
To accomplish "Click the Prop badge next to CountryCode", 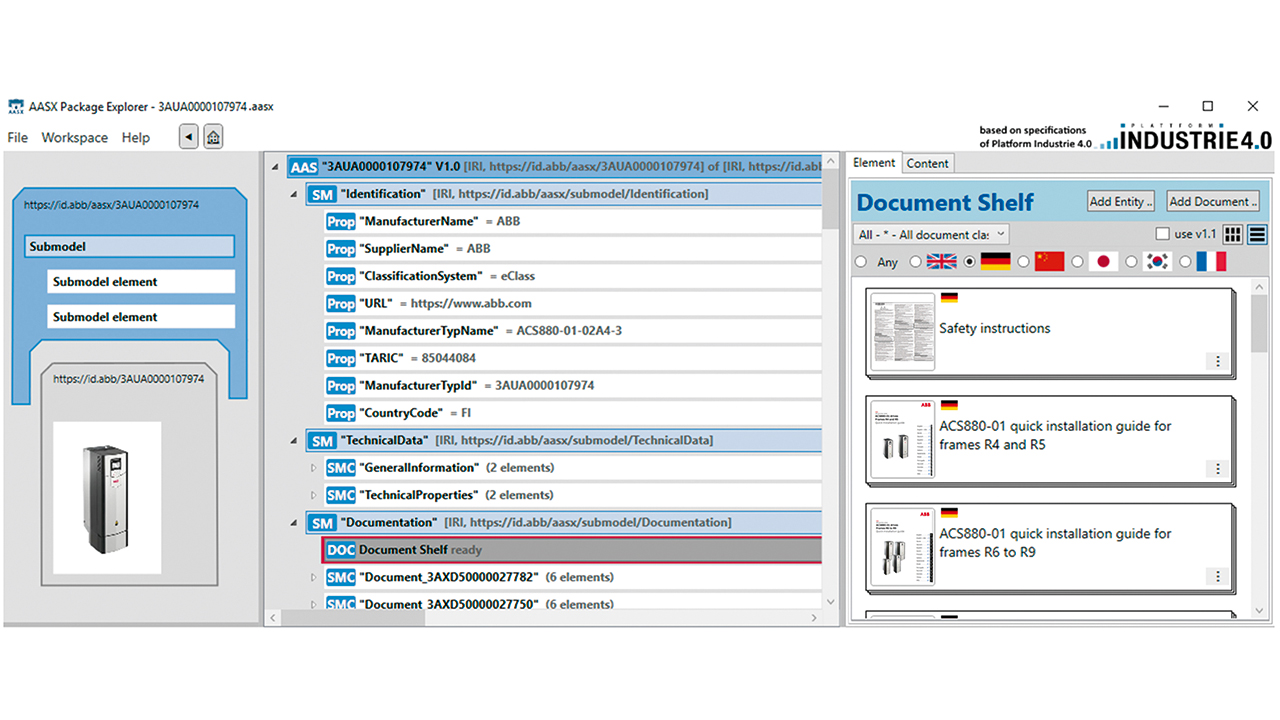I will 341,413.
